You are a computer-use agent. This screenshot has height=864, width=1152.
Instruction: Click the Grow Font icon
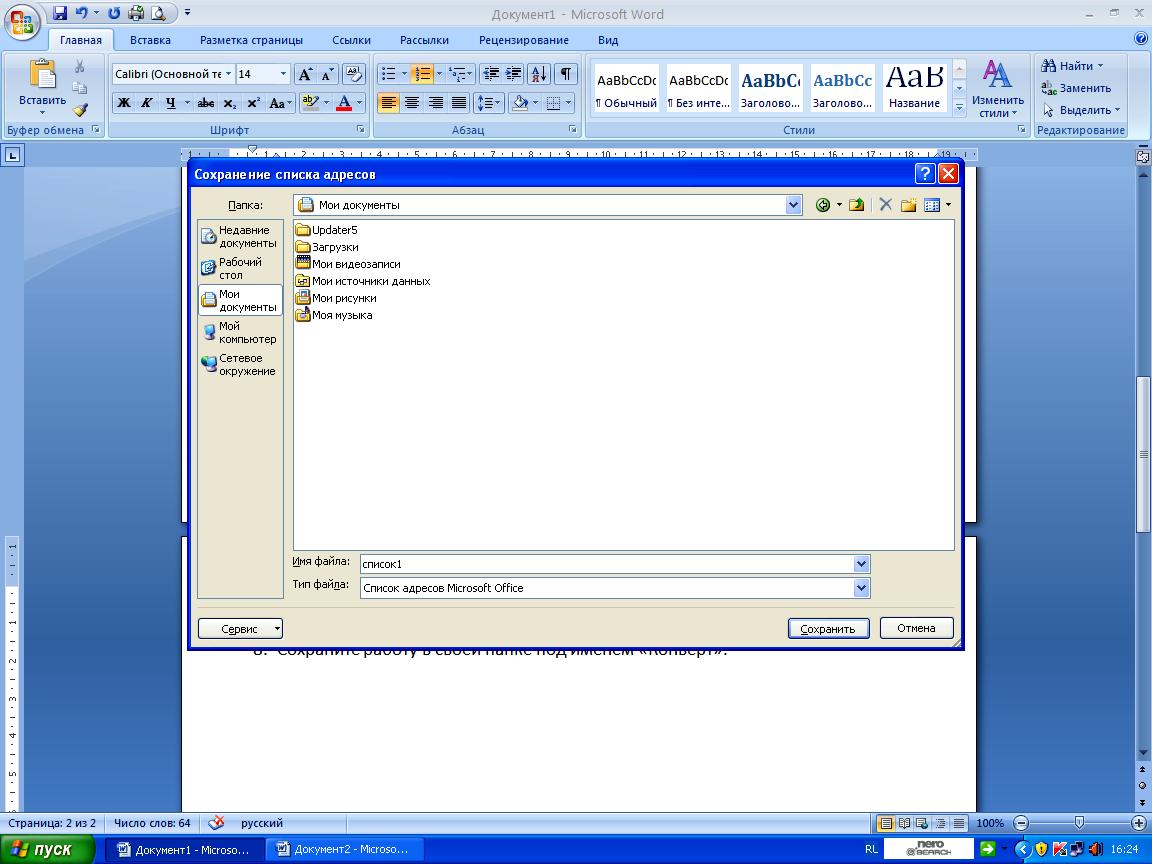[x=305, y=74]
